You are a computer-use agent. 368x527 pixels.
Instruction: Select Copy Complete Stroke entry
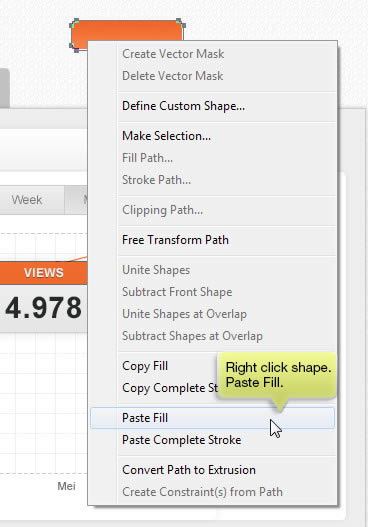pos(170,388)
